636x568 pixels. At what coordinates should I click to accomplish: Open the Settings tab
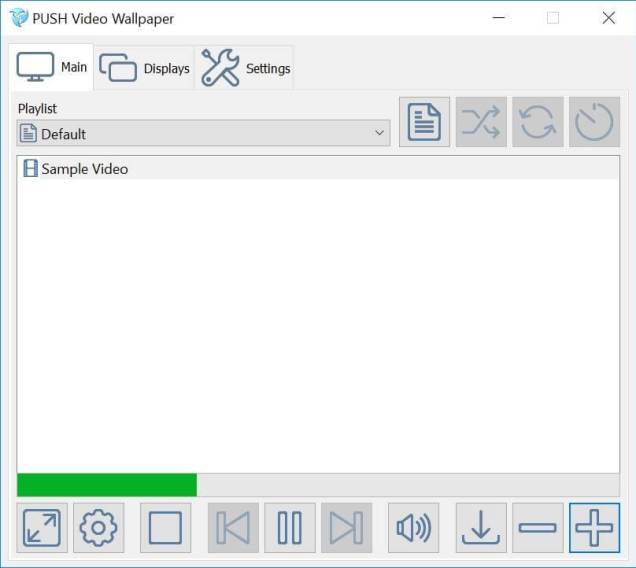coord(245,68)
